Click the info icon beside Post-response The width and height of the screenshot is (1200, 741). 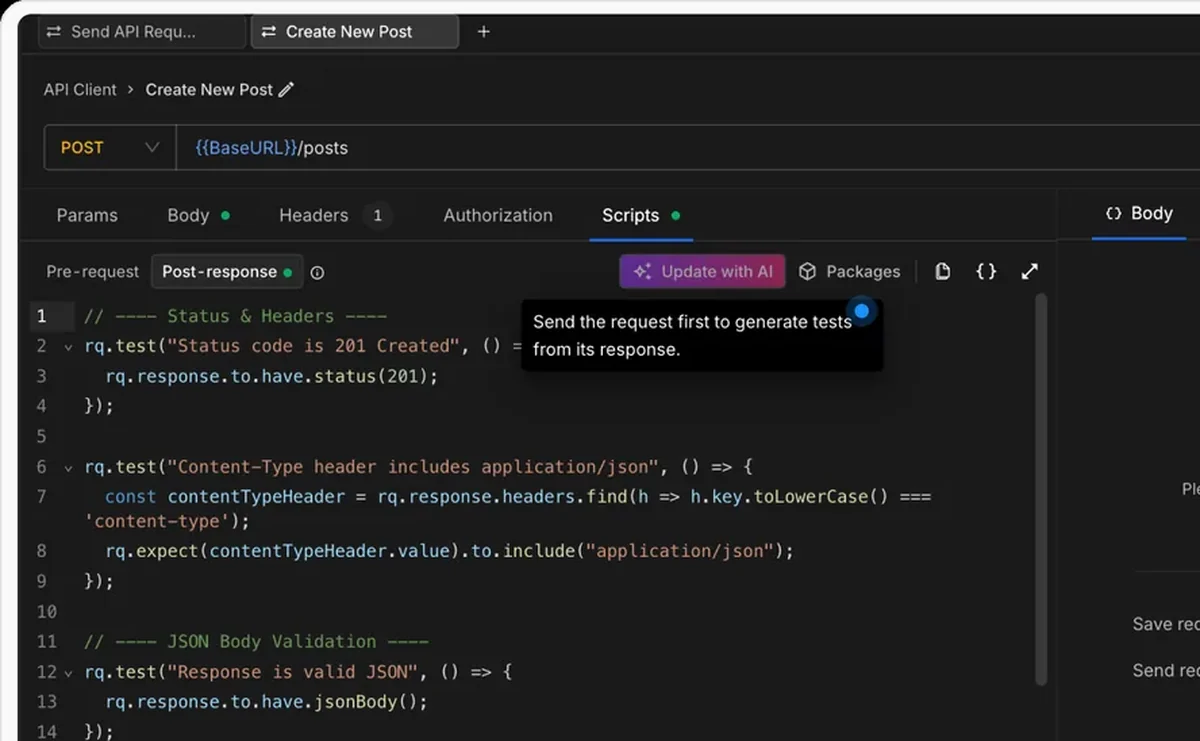pyautogui.click(x=317, y=272)
